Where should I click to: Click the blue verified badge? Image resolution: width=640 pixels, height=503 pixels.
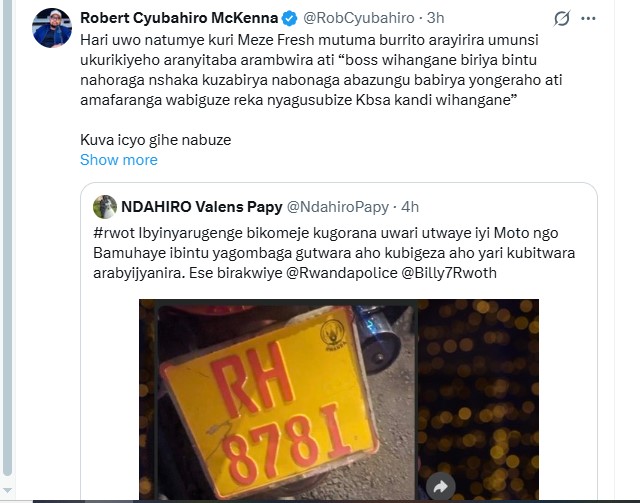(290, 18)
